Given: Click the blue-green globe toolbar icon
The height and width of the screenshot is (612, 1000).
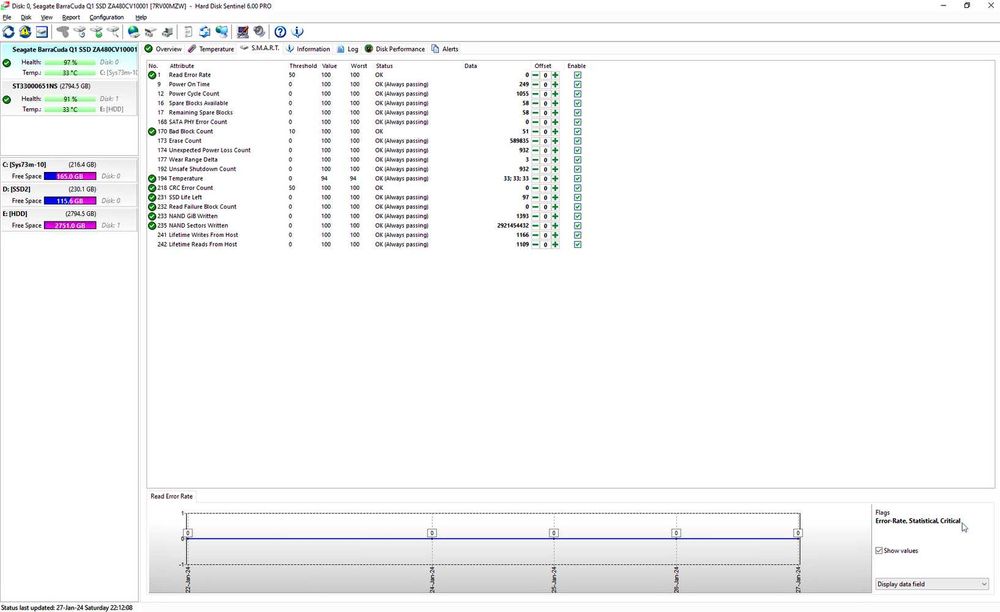Looking at the screenshot, I should point(133,31).
